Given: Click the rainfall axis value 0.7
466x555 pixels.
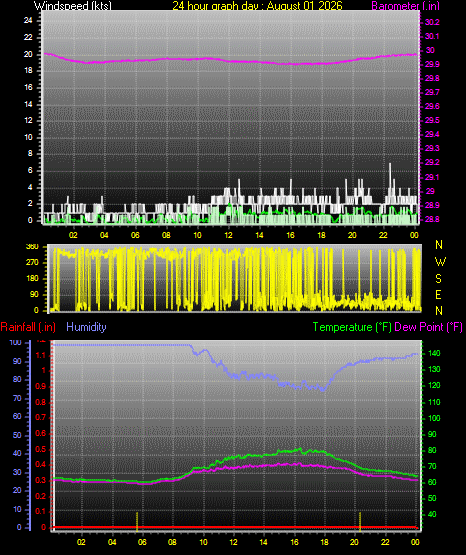Looking at the screenshot, I should (x=41, y=418).
